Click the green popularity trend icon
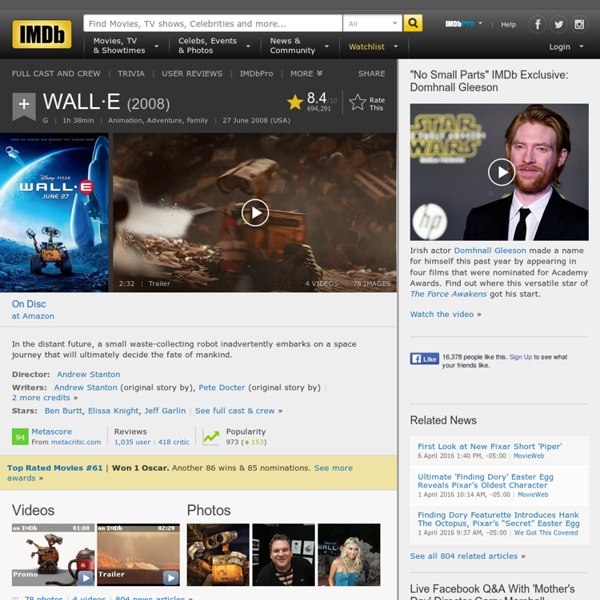The height and width of the screenshot is (600, 600). 211,437
